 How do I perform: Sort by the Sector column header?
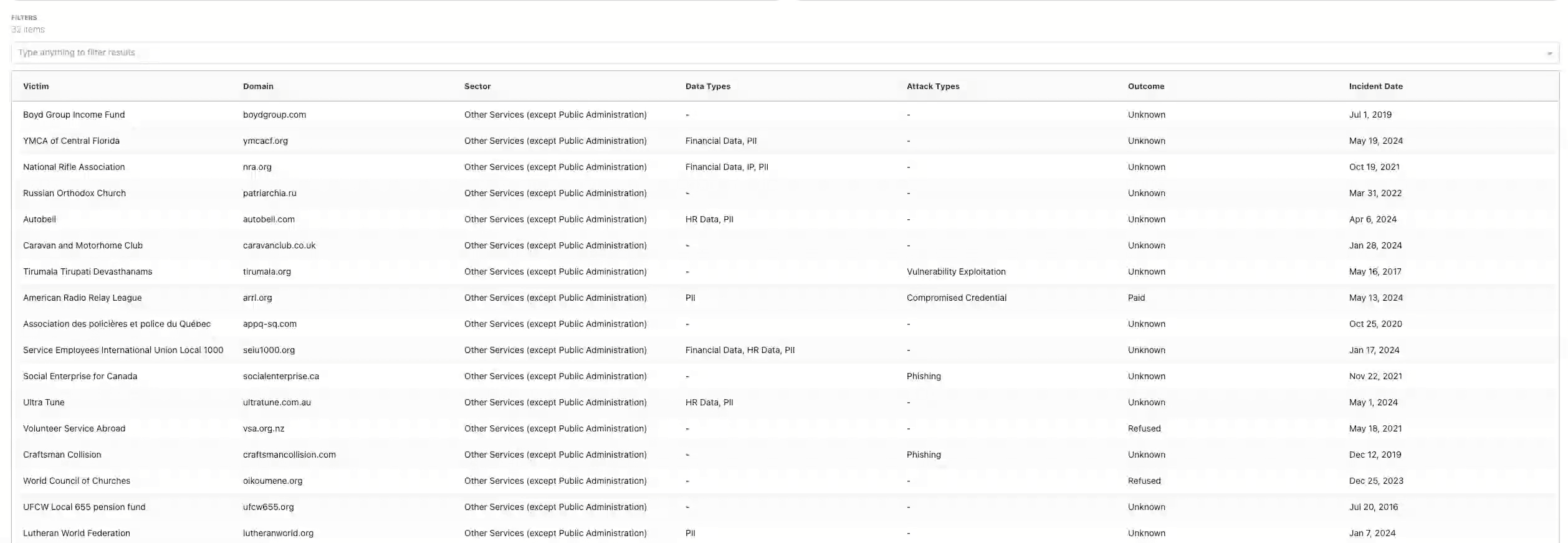pyautogui.click(x=477, y=87)
